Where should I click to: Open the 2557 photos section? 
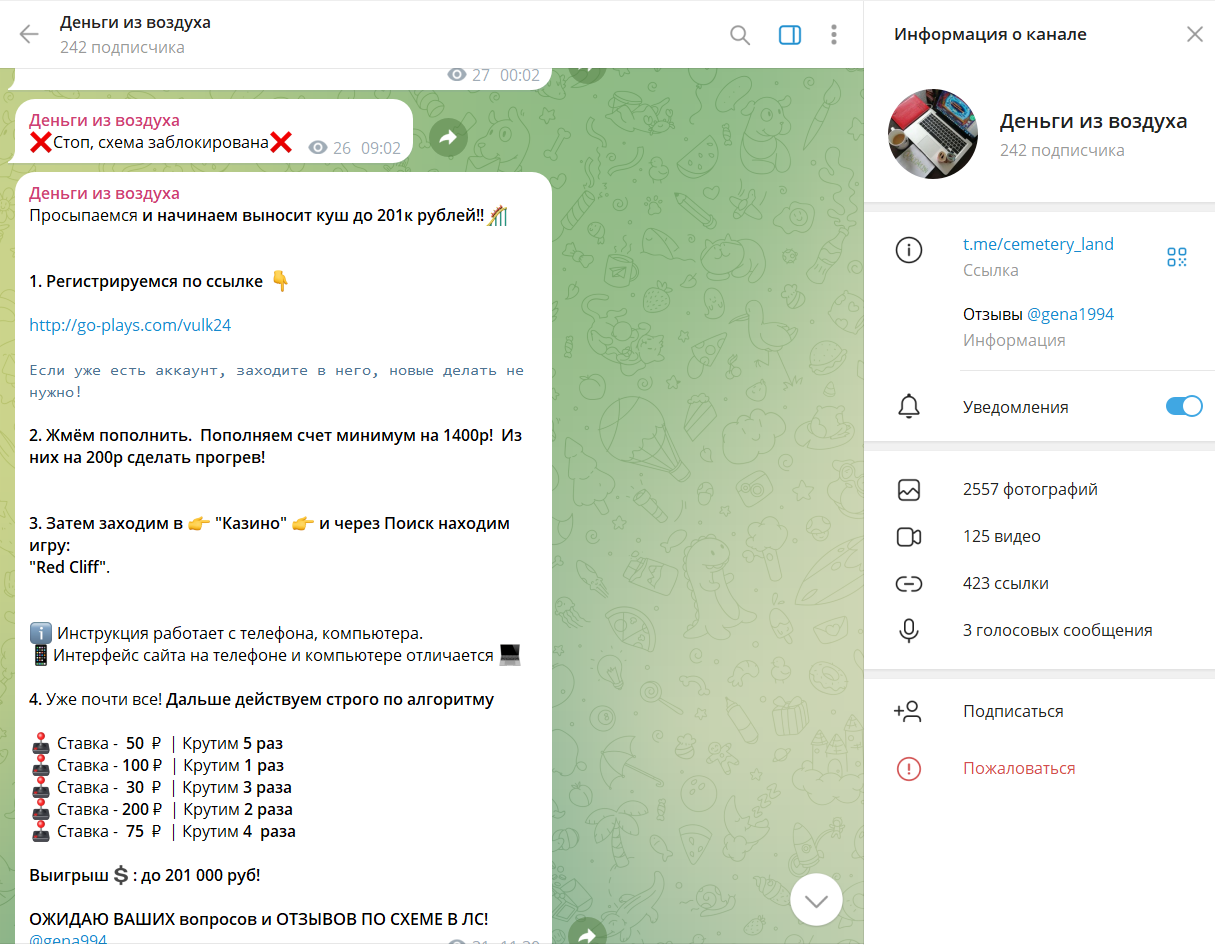pyautogui.click(x=1039, y=490)
